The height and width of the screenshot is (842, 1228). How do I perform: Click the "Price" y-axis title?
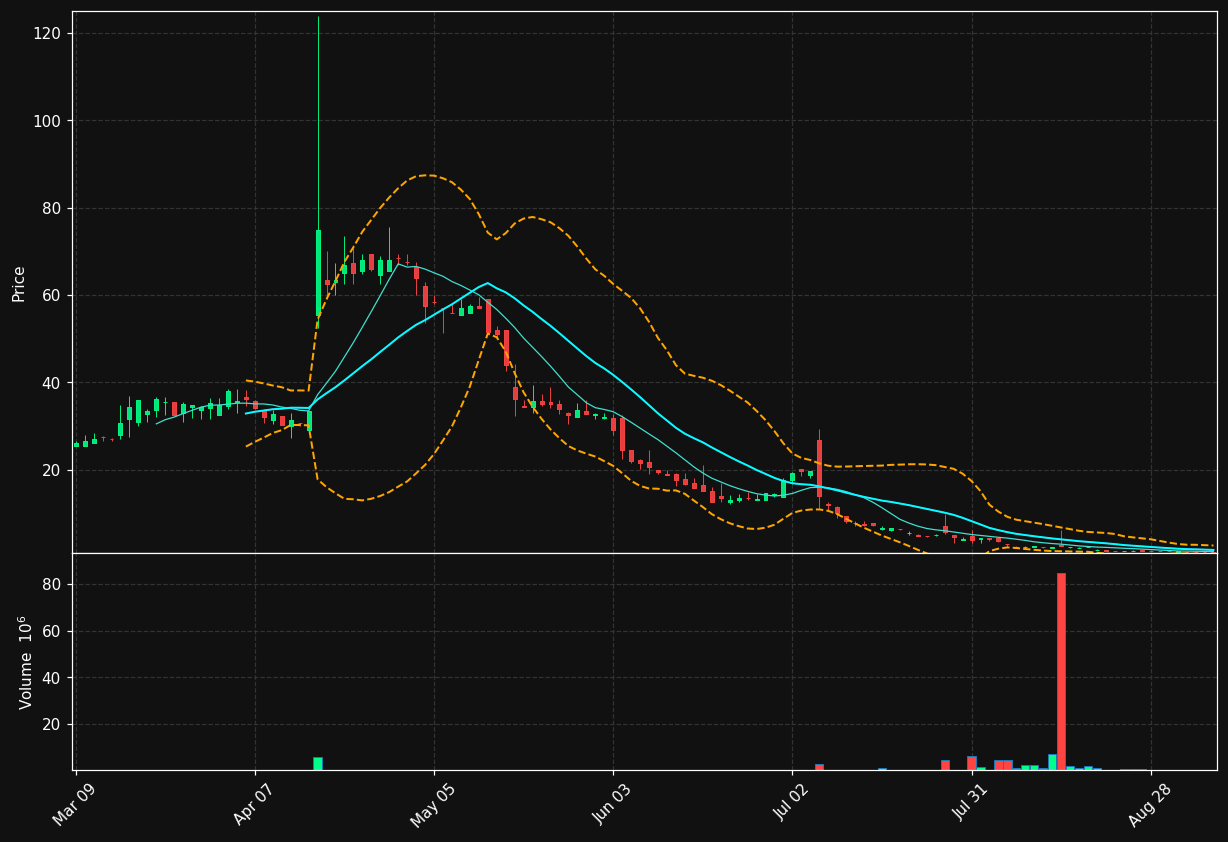pyautogui.click(x=19, y=284)
